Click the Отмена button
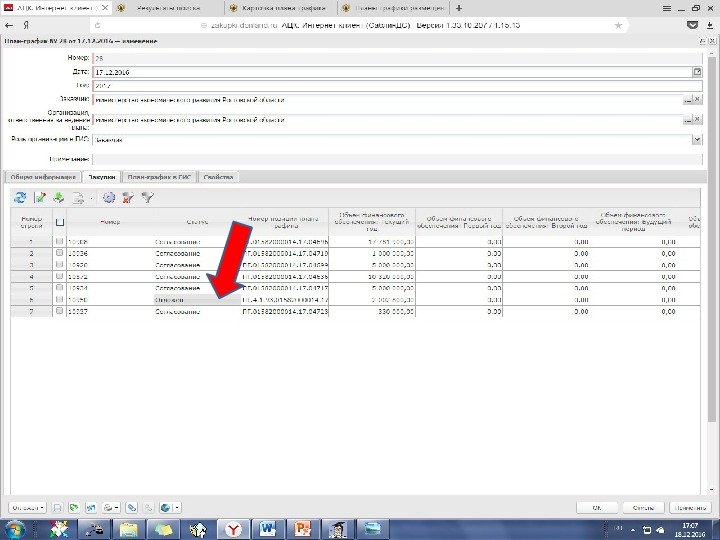 (x=643, y=507)
